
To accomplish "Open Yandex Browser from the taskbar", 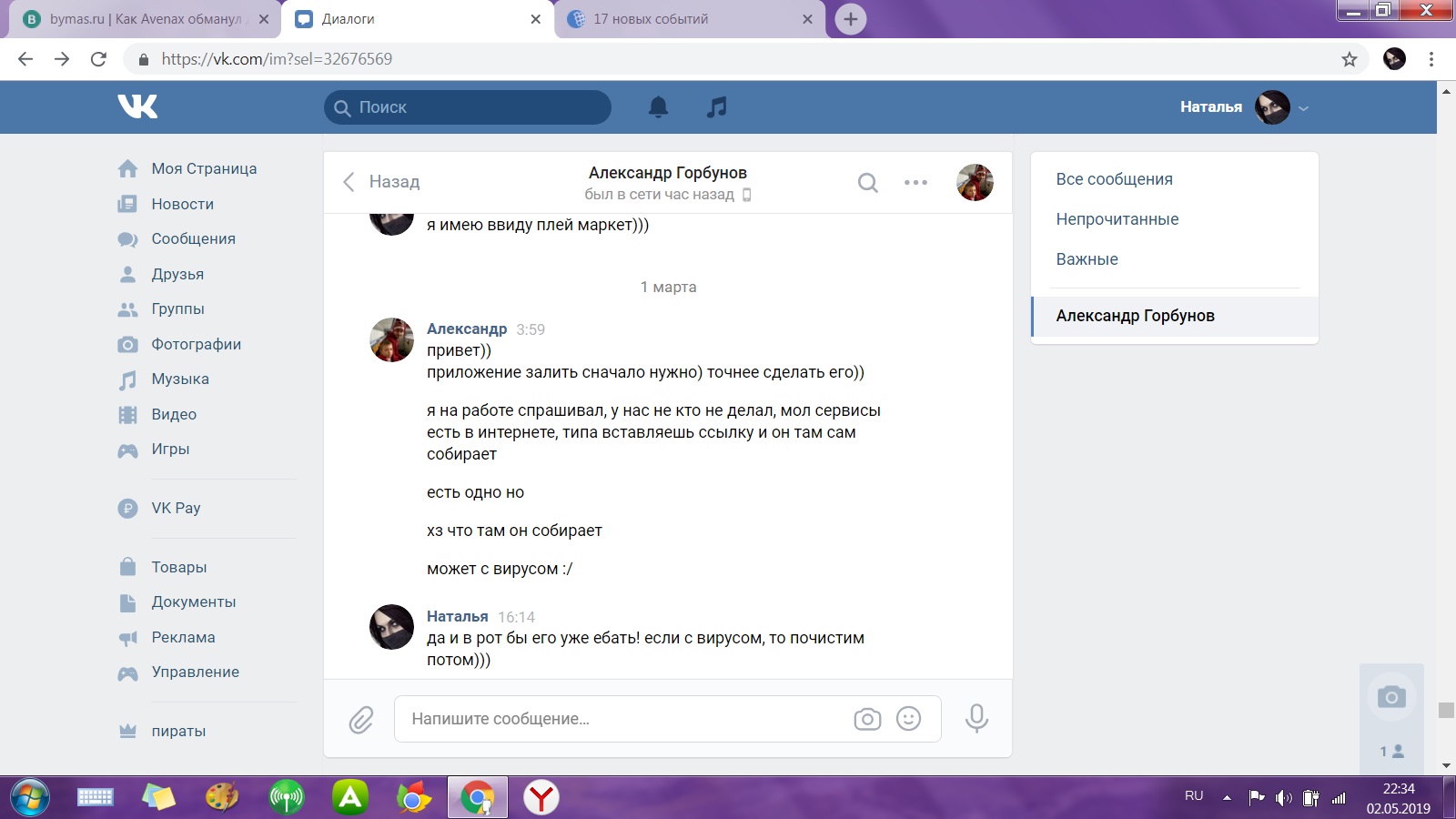I will click(541, 798).
